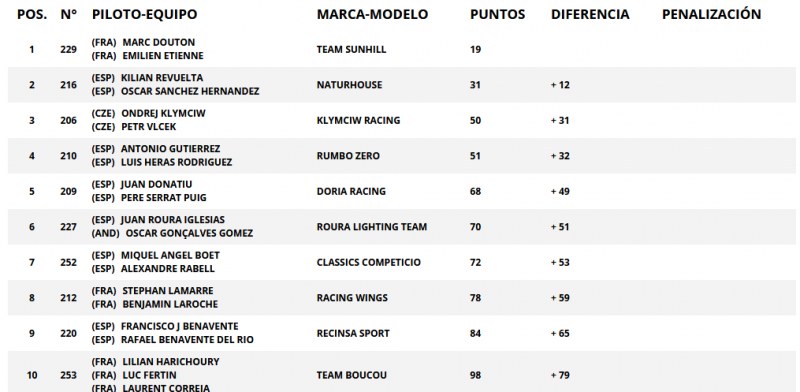The image size is (800, 392).
Task: Click the ROURA LIGHTING TEAM cell
Action: pos(371,227)
